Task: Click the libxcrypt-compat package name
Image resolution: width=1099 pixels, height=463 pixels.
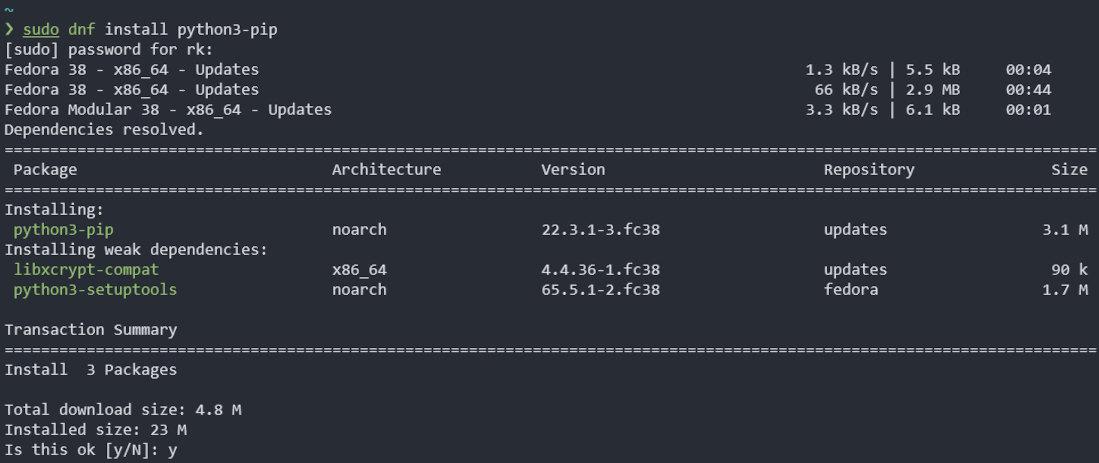Action: tap(86, 270)
